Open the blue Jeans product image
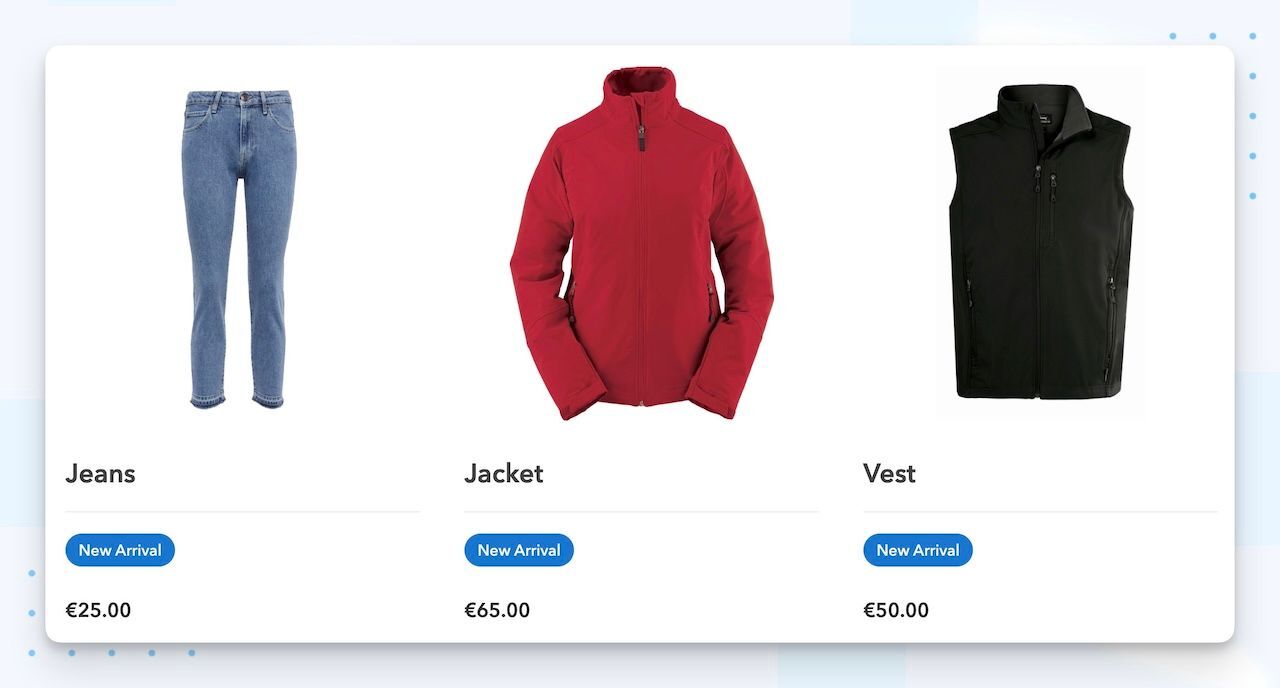 [238, 249]
